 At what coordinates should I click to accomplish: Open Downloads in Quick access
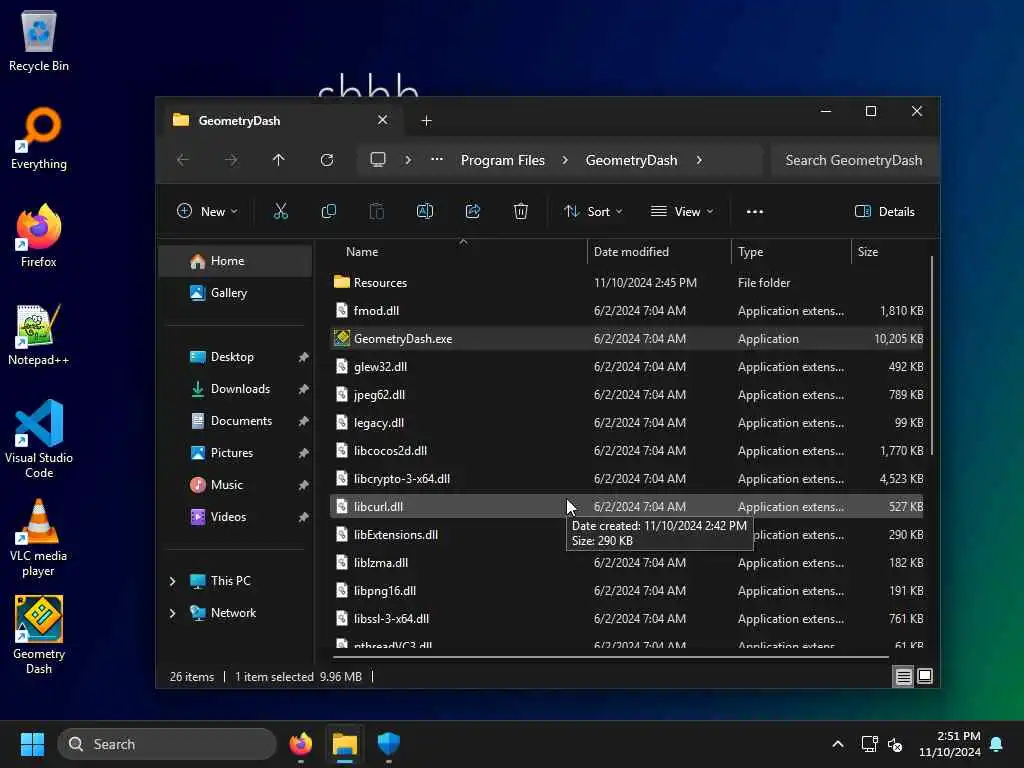[x=236, y=389]
